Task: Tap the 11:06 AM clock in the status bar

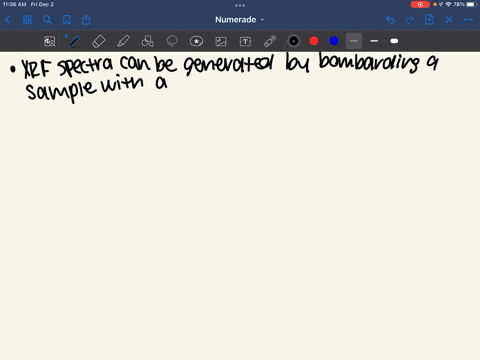Action: pyautogui.click(x=14, y=4)
